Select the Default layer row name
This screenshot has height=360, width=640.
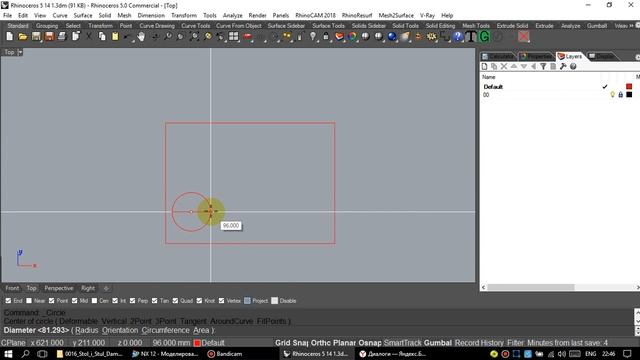pyautogui.click(x=493, y=87)
